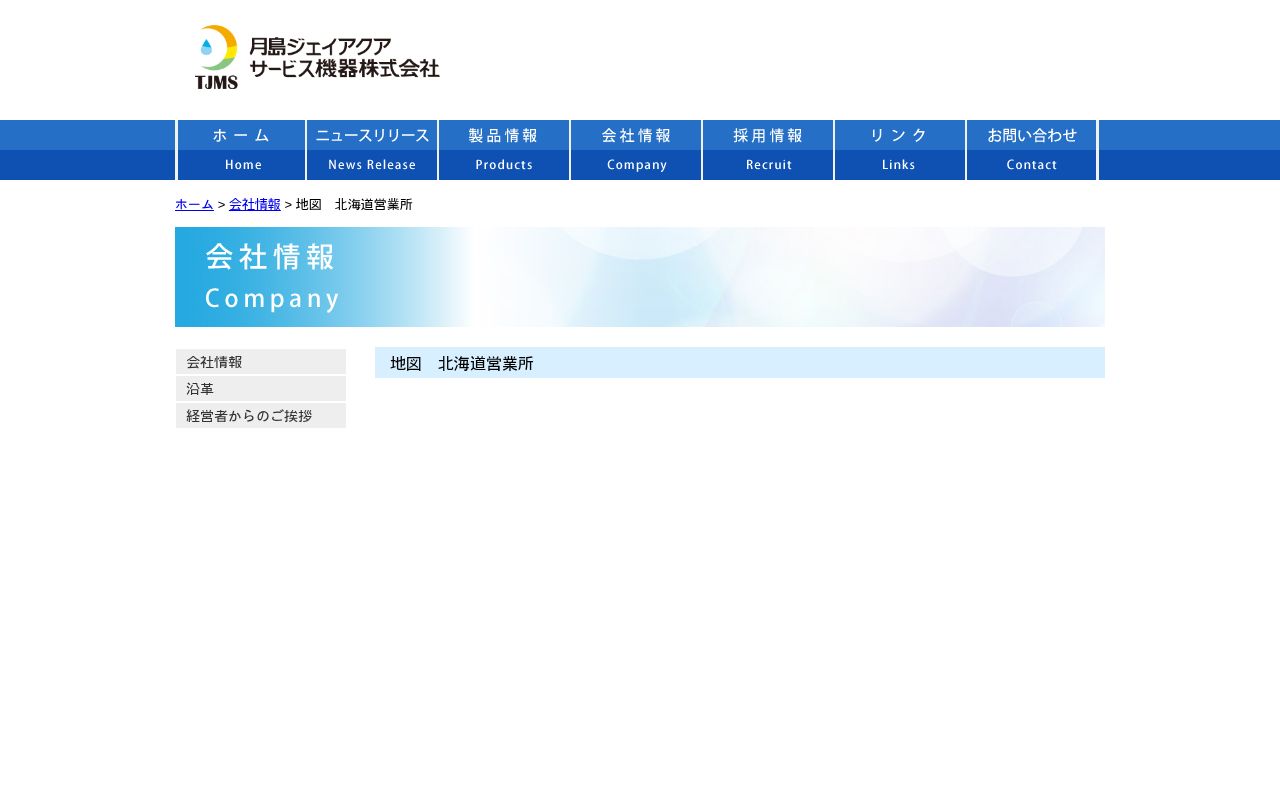This screenshot has width=1280, height=800.
Task: Click the 'Company' subtitle in the banner
Action: pyautogui.click(x=272, y=299)
